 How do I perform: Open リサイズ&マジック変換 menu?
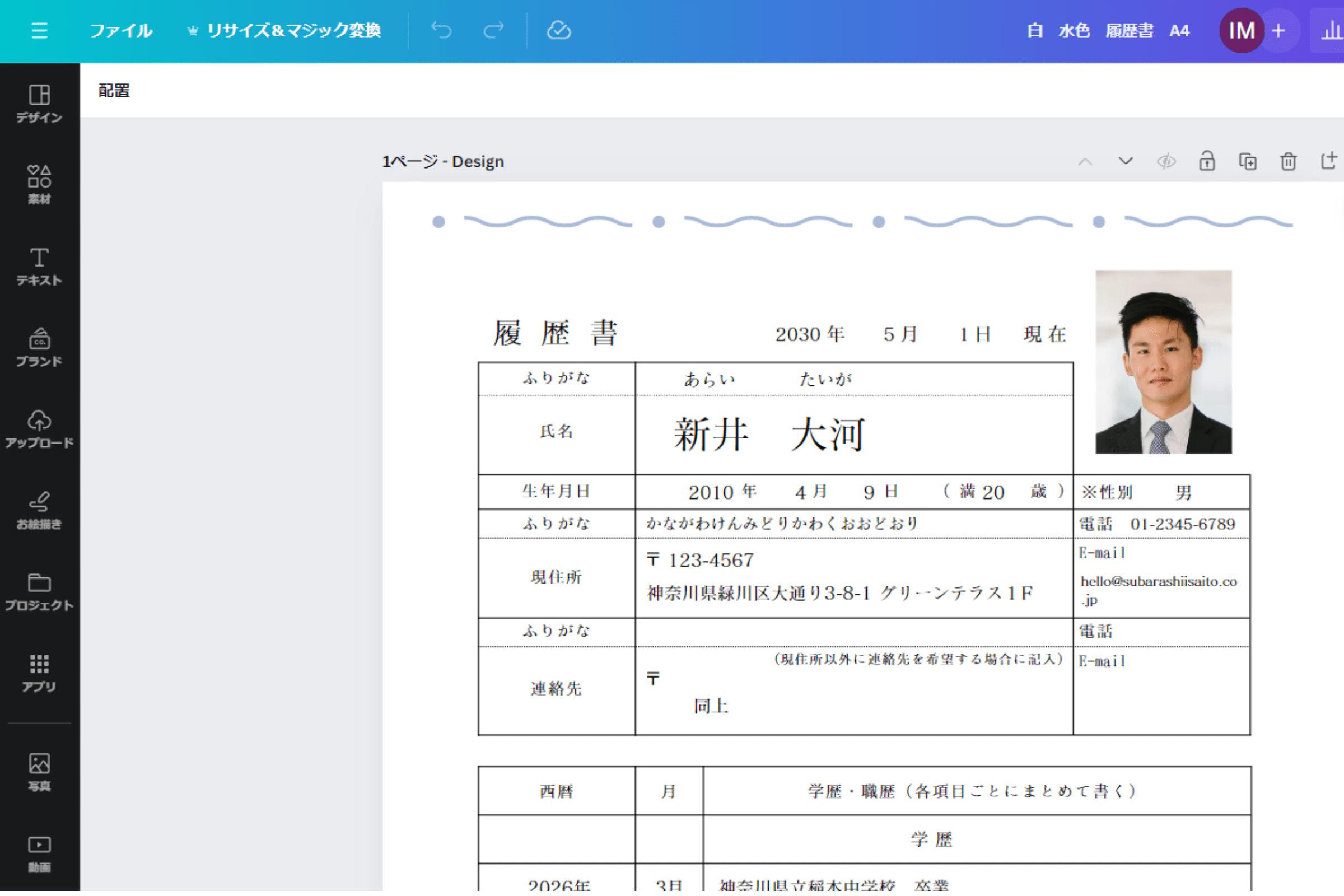(x=284, y=30)
